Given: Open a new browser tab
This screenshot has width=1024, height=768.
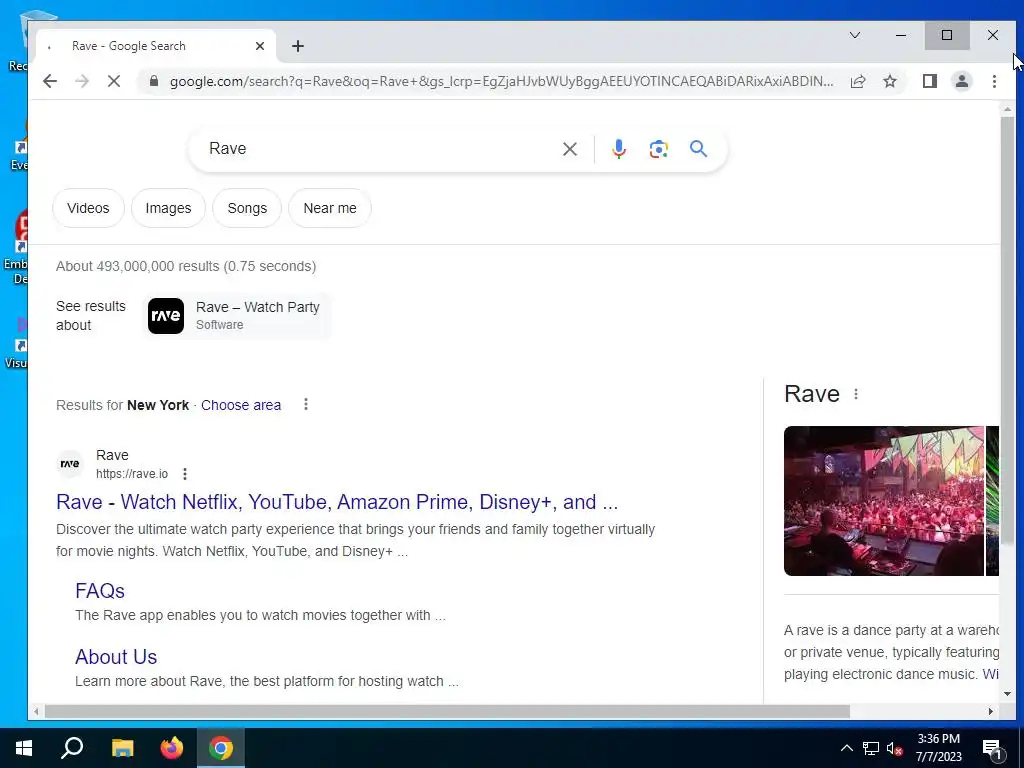Looking at the screenshot, I should 298,46.
